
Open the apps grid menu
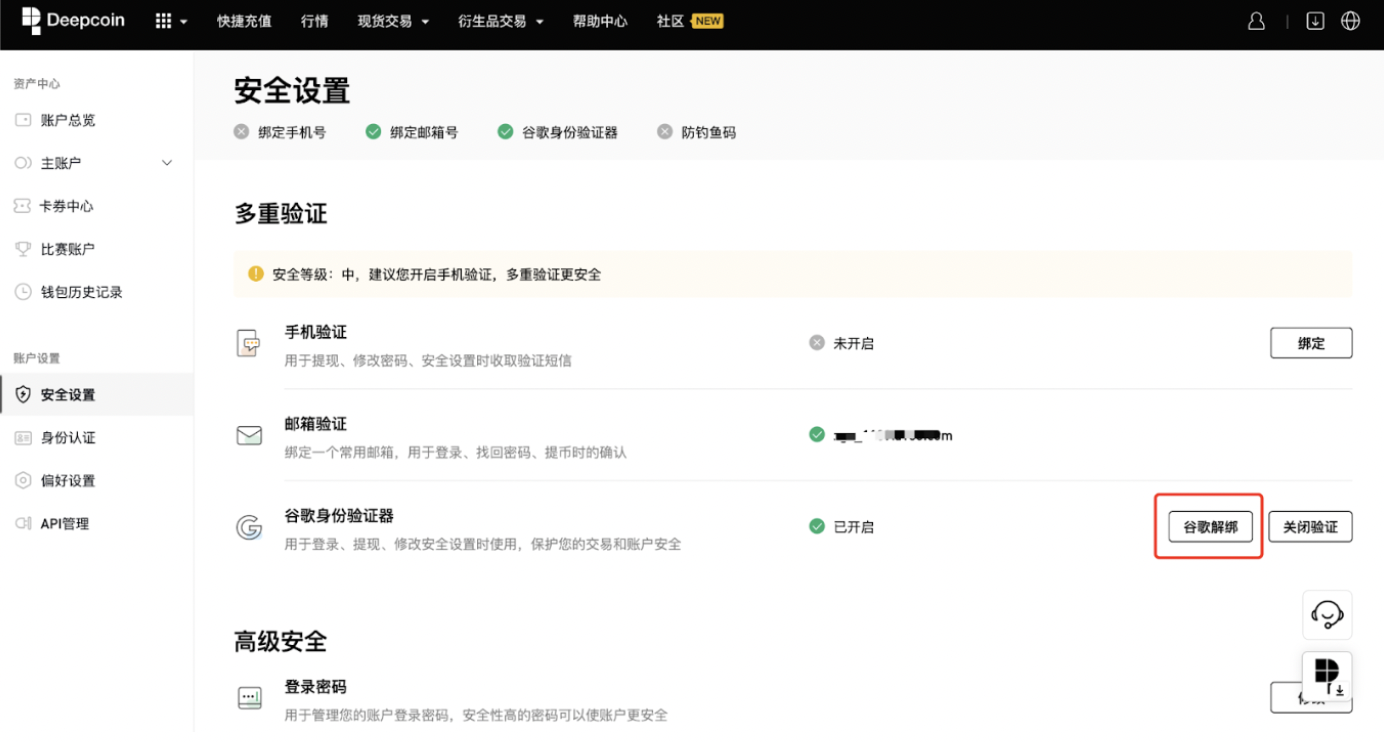tap(171, 21)
